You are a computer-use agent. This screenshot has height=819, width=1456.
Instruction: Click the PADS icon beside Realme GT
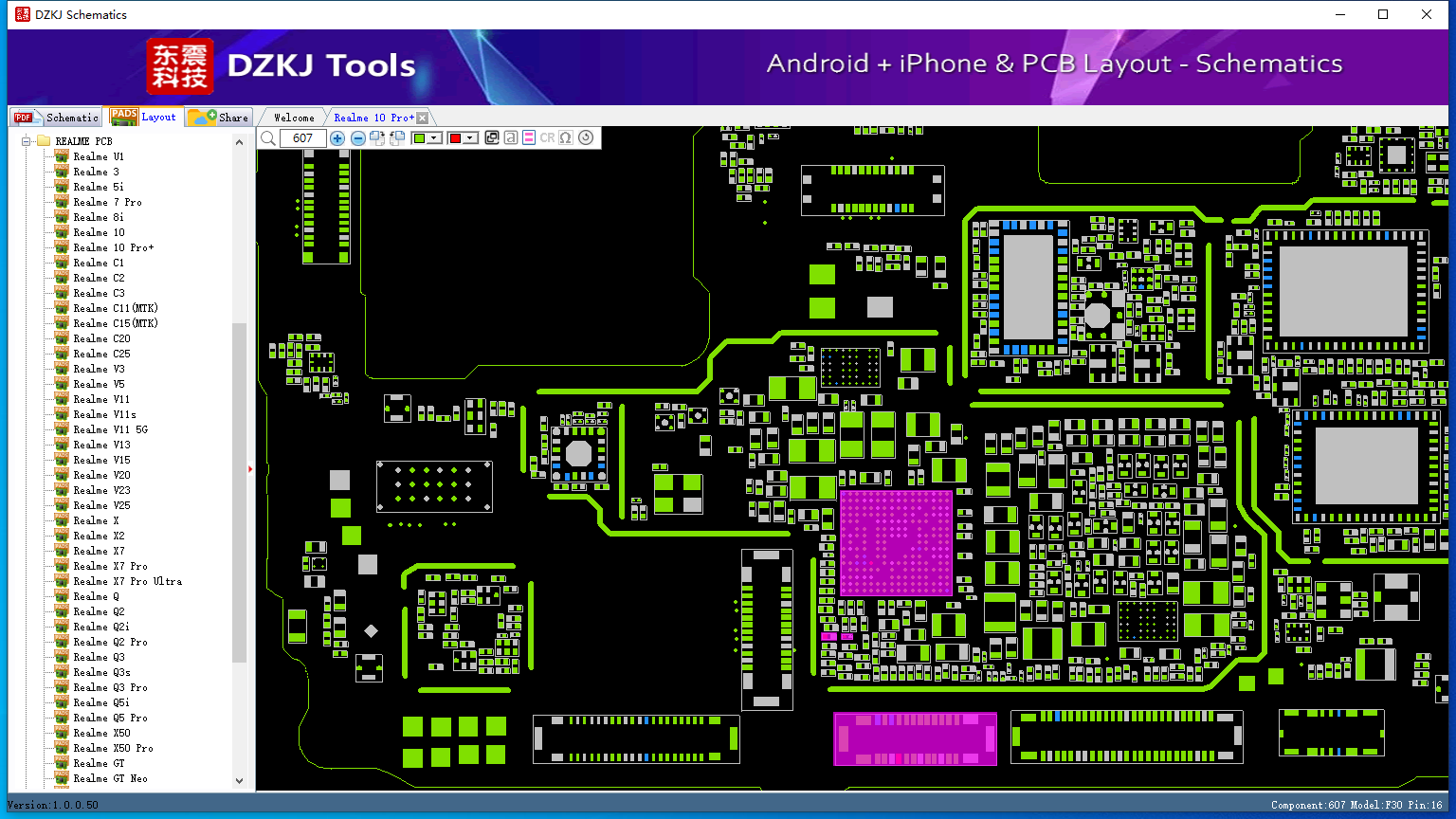point(62,763)
